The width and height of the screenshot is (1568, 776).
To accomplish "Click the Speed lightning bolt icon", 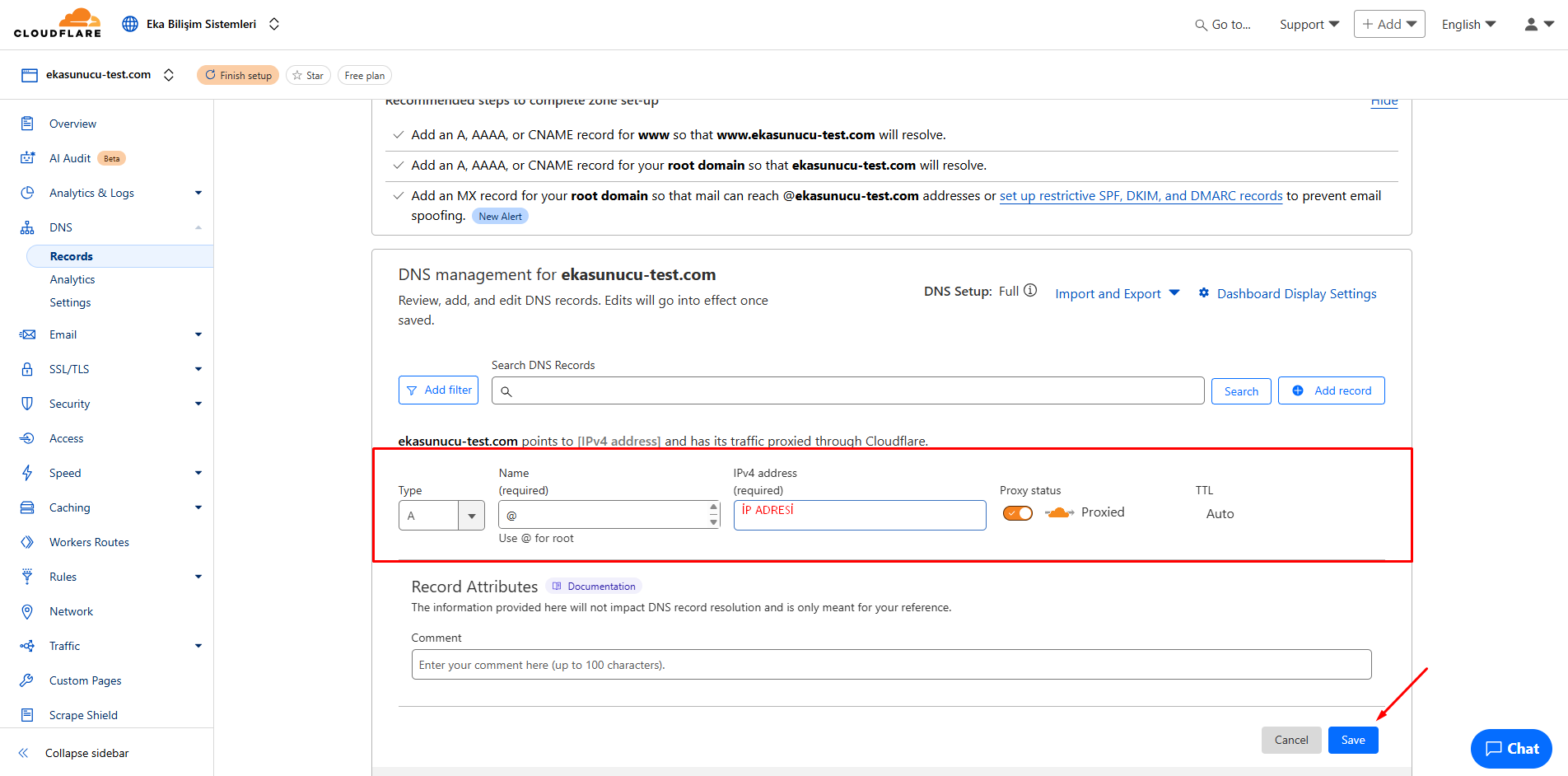I will click(x=27, y=473).
